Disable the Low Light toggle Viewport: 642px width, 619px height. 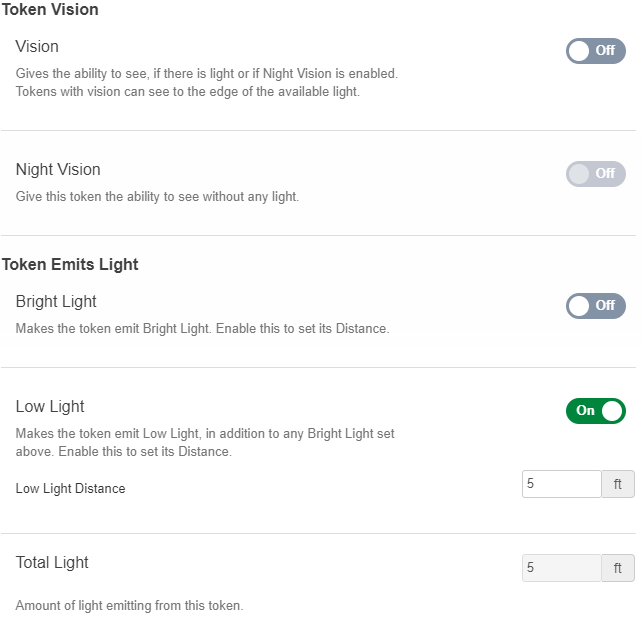click(x=595, y=410)
